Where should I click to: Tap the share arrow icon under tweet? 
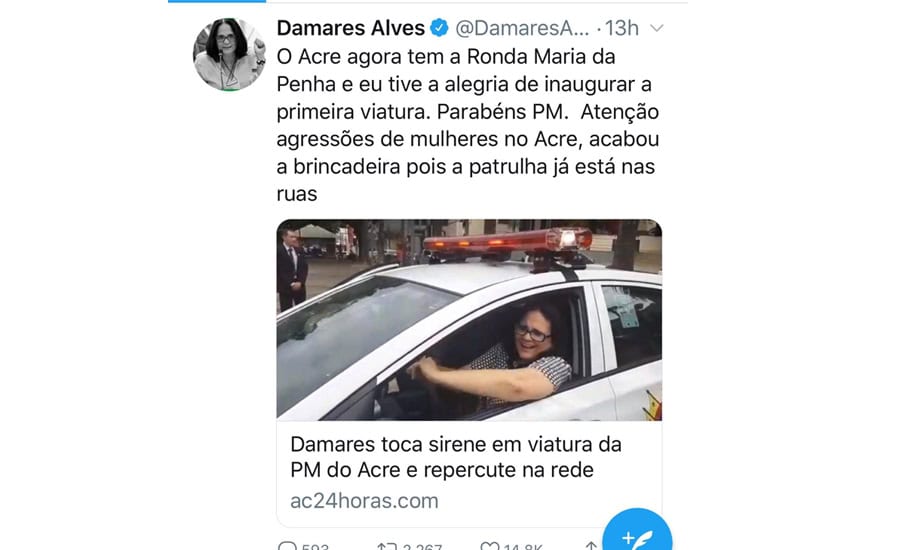tap(591, 546)
